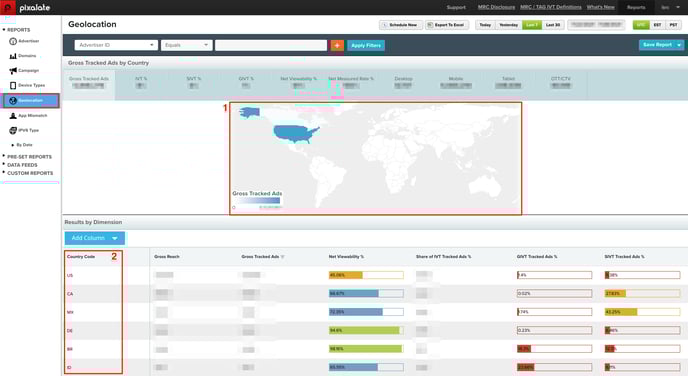This screenshot has width=688, height=376.
Task: Open the Device Types icon
Action: (13, 86)
